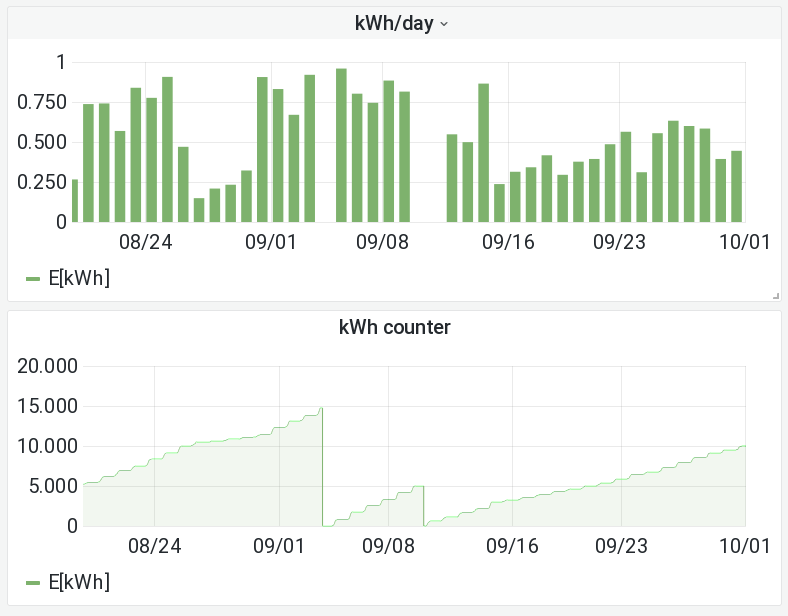
Task: Click the chevron next to kWh/day title
Action: click(444, 24)
